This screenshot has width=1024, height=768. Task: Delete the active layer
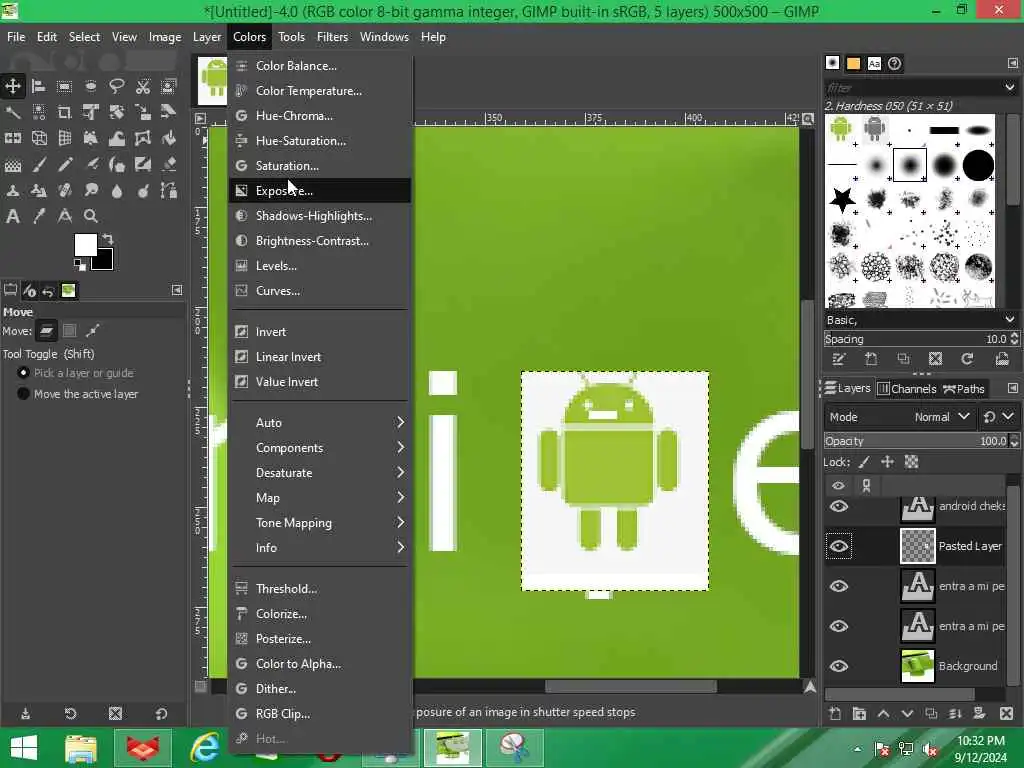(x=1006, y=714)
